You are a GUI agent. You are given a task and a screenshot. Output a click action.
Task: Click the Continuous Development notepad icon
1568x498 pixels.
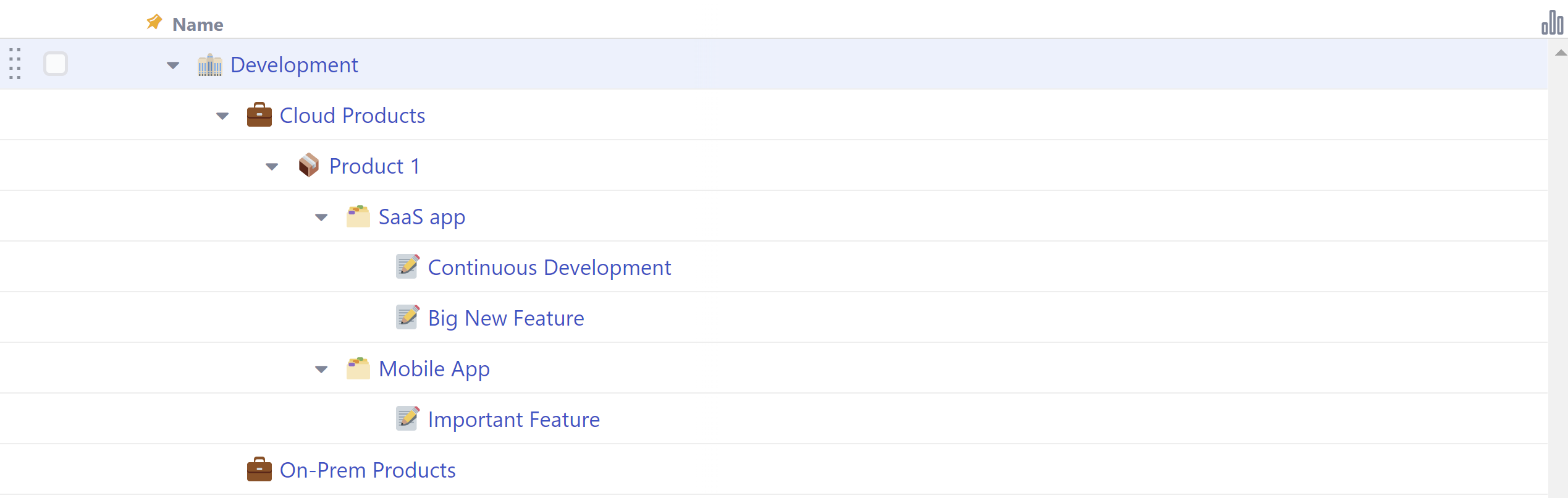(x=408, y=267)
